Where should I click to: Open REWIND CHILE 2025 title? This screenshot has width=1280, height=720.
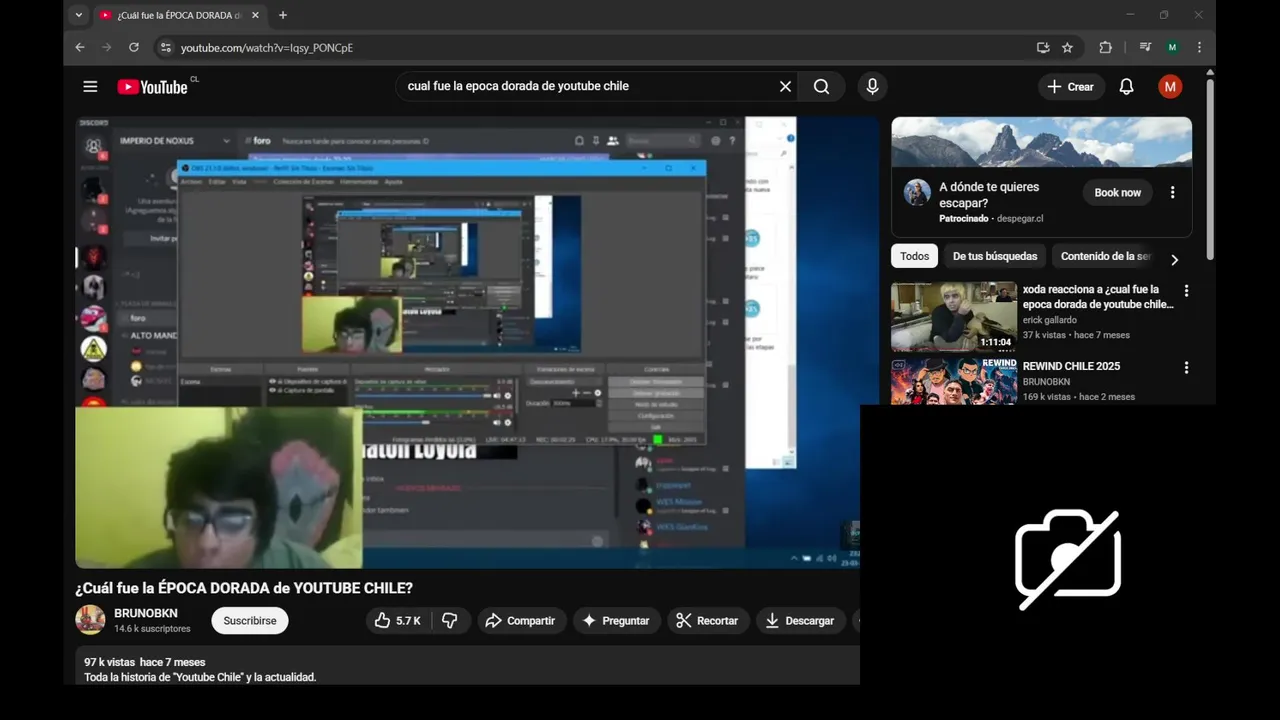[1071, 367]
